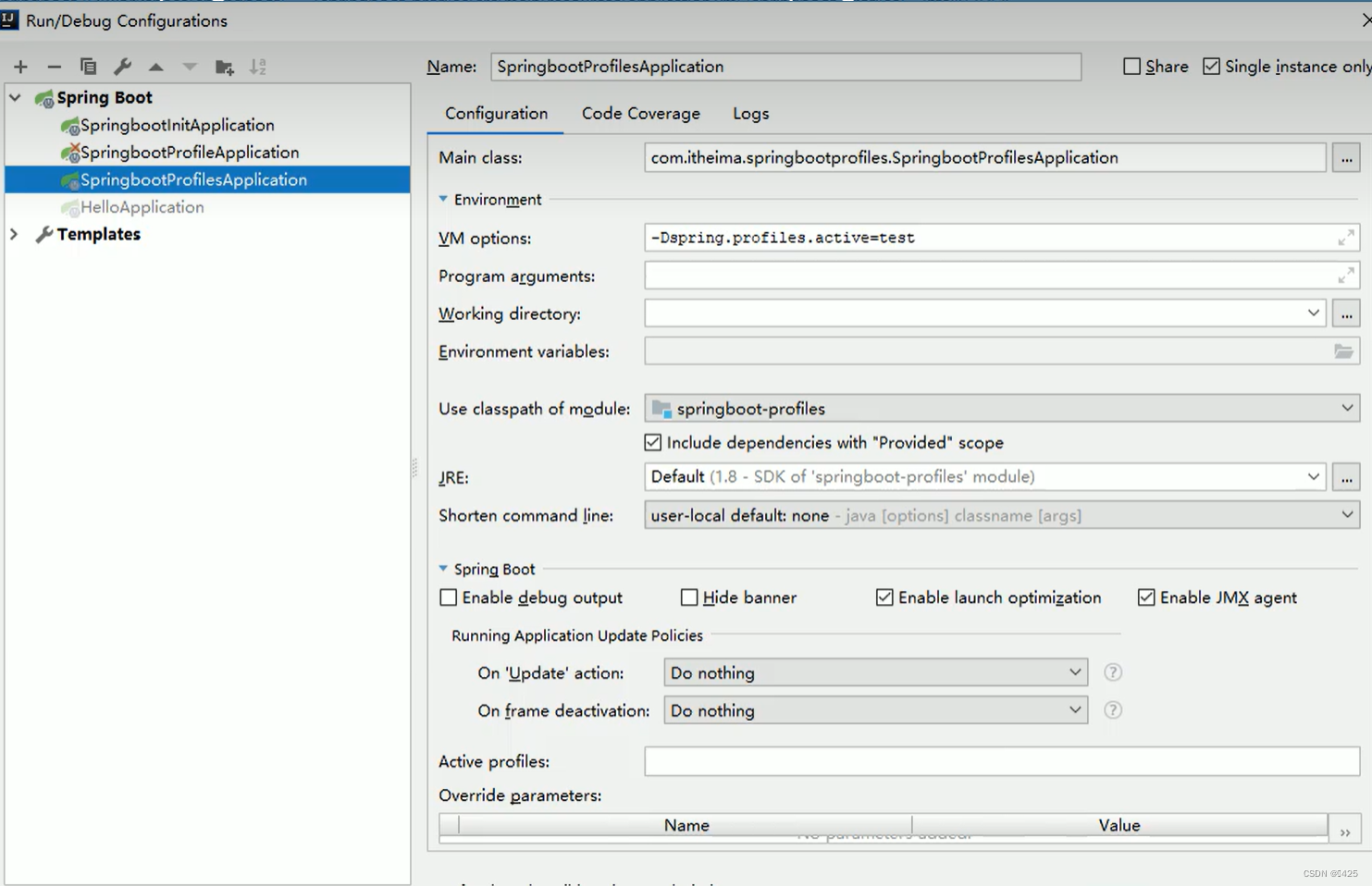Viewport: 1372px width, 886px height.
Task: Toggle Include dependencies with "Provided" scope
Action: (653, 442)
